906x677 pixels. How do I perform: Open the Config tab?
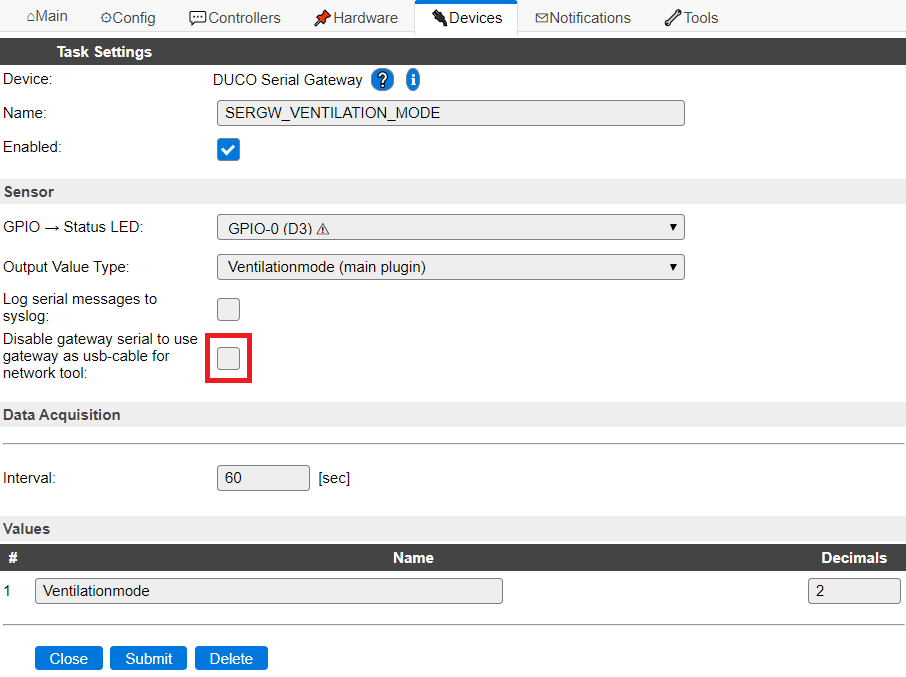(x=128, y=18)
